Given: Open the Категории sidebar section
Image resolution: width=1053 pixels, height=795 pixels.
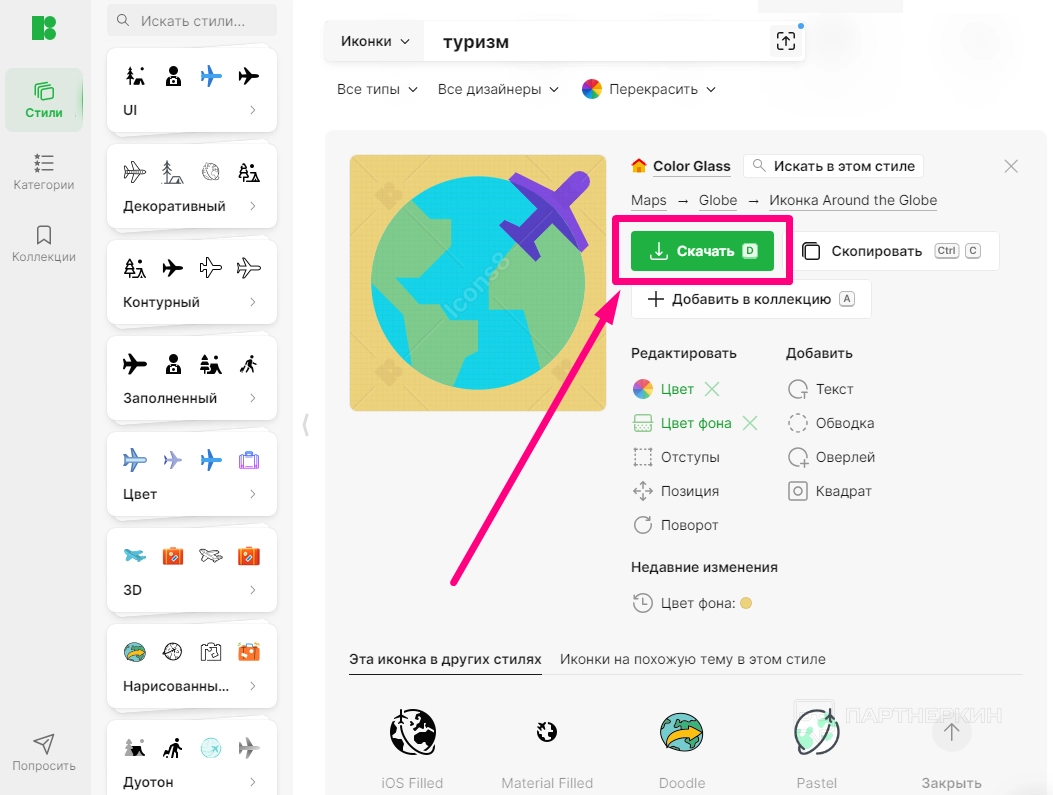Looking at the screenshot, I should [x=44, y=171].
